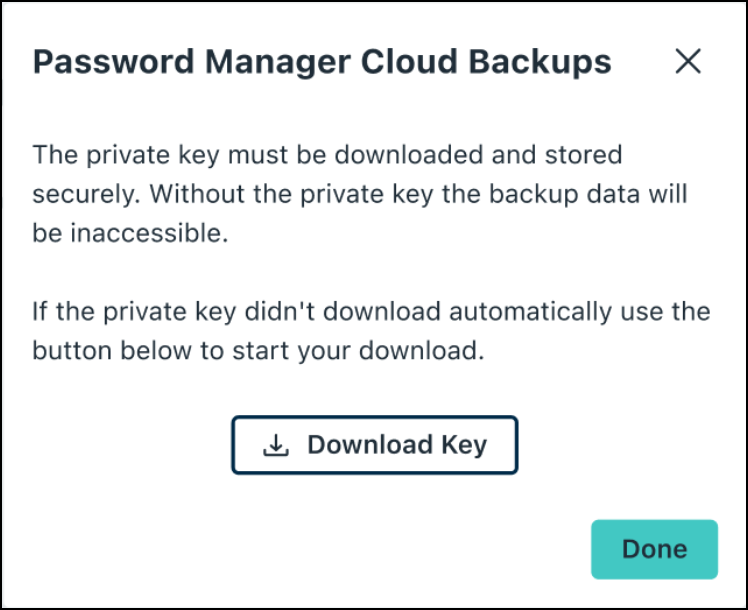Click the download arrow icon
The image size is (748, 610).
point(276,446)
